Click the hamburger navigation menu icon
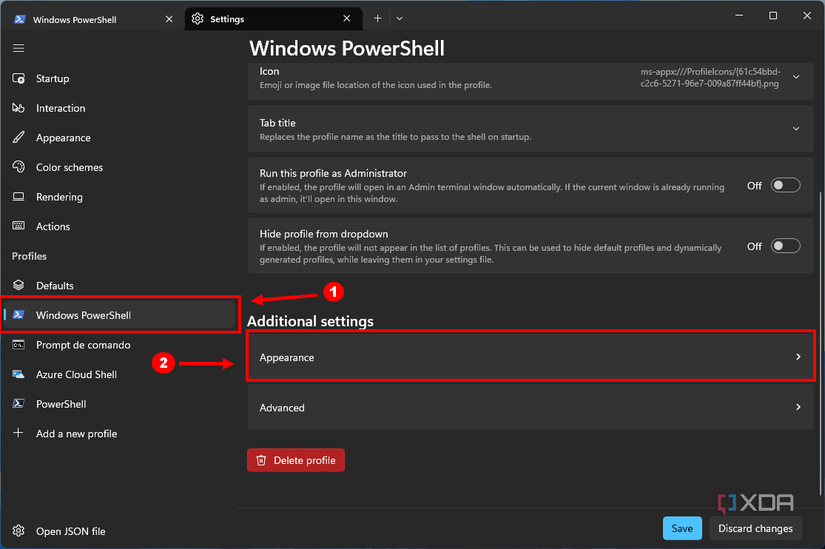The width and height of the screenshot is (825, 549). pyautogui.click(x=18, y=48)
